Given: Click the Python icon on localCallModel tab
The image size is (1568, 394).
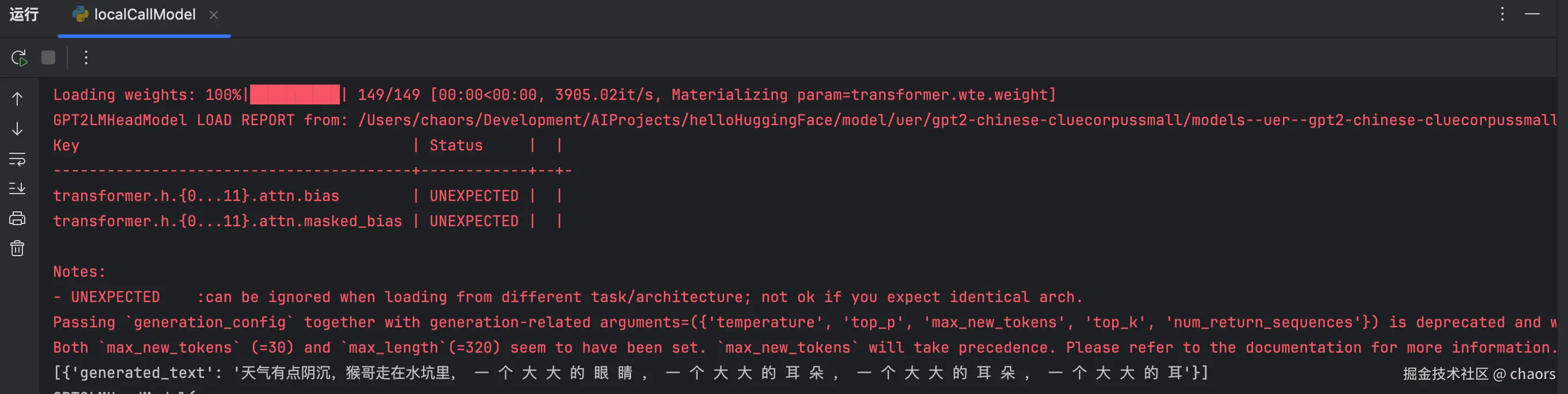Looking at the screenshot, I should tap(80, 14).
